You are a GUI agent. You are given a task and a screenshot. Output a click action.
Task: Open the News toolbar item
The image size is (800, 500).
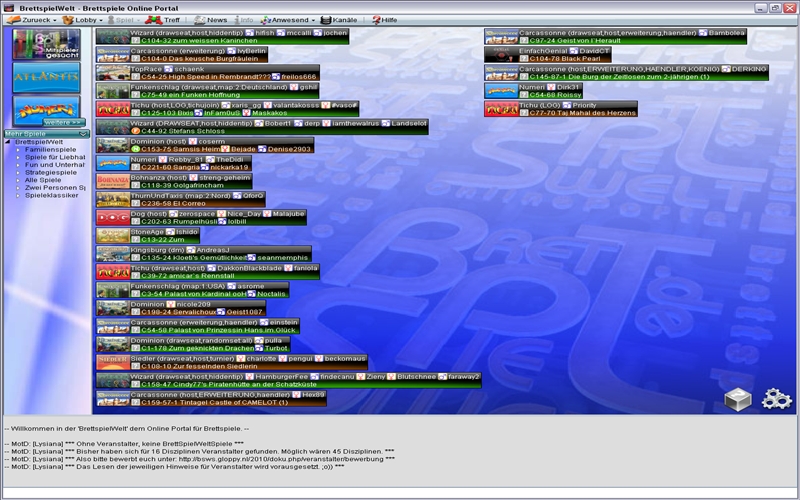[x=211, y=20]
